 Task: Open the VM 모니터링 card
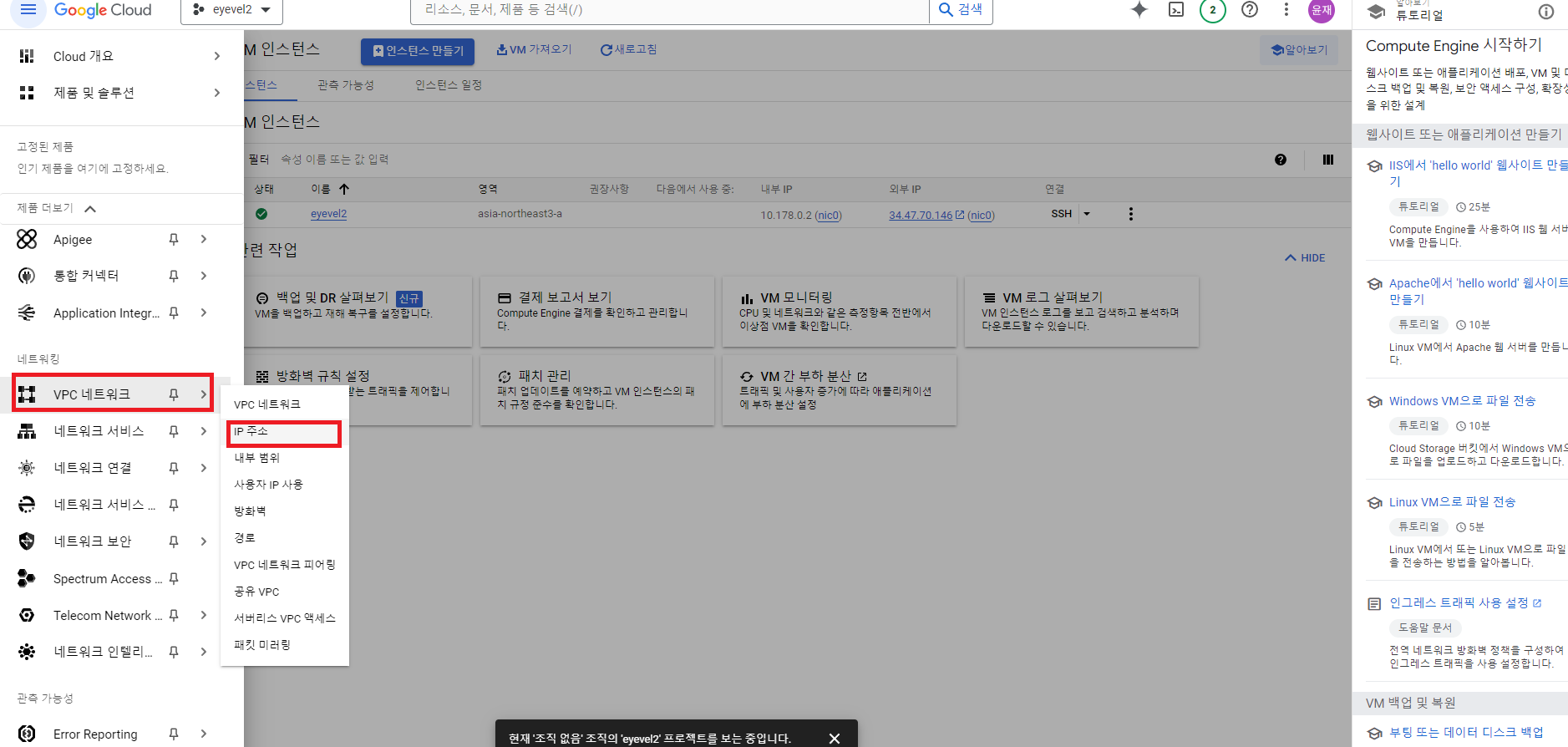pos(839,312)
